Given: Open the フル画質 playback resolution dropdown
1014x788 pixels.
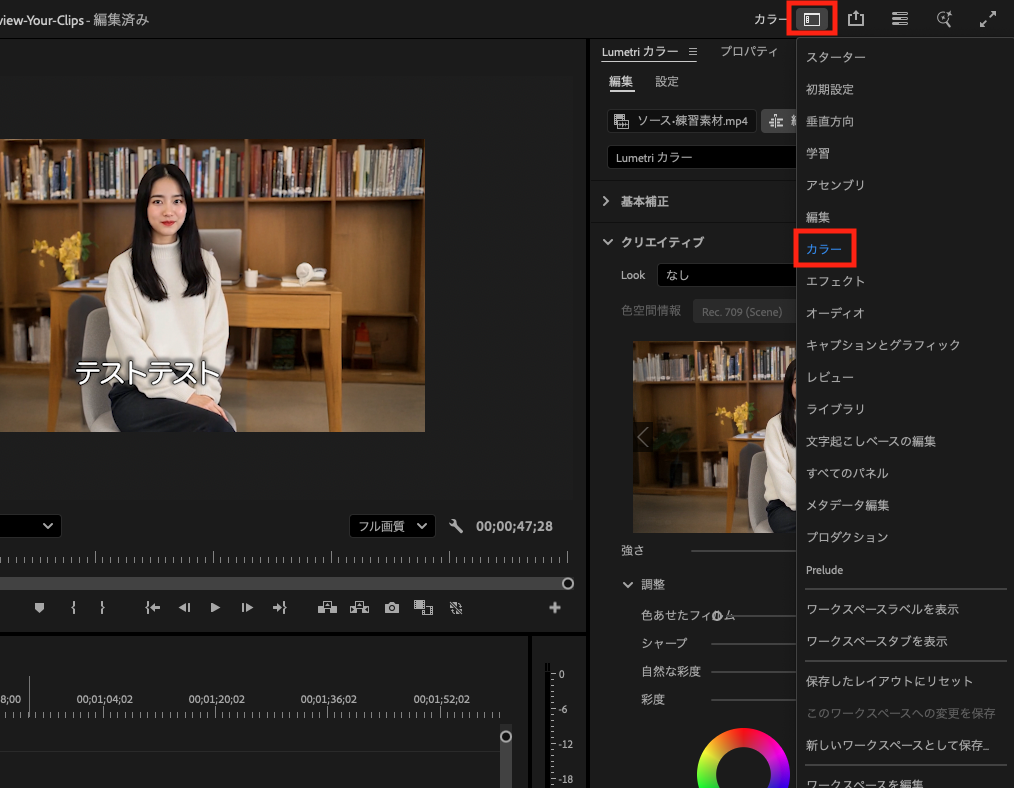Looking at the screenshot, I should pyautogui.click(x=392, y=526).
